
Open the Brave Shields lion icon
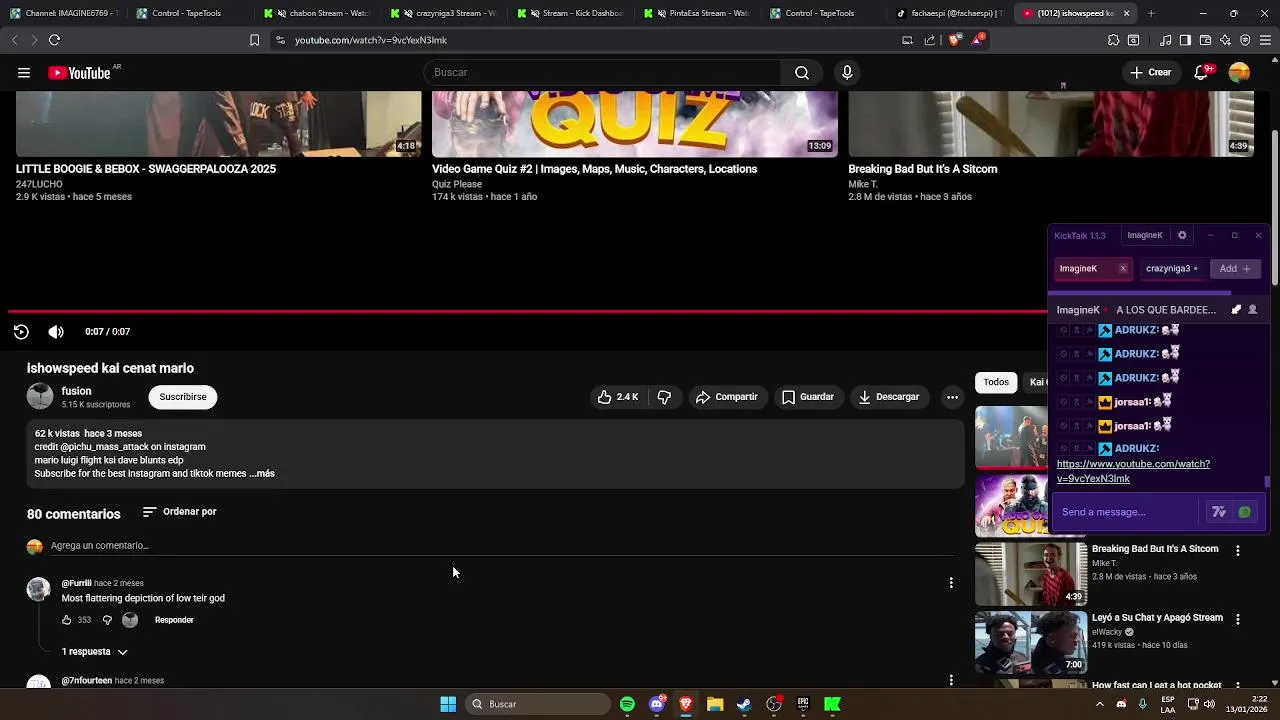(x=954, y=40)
